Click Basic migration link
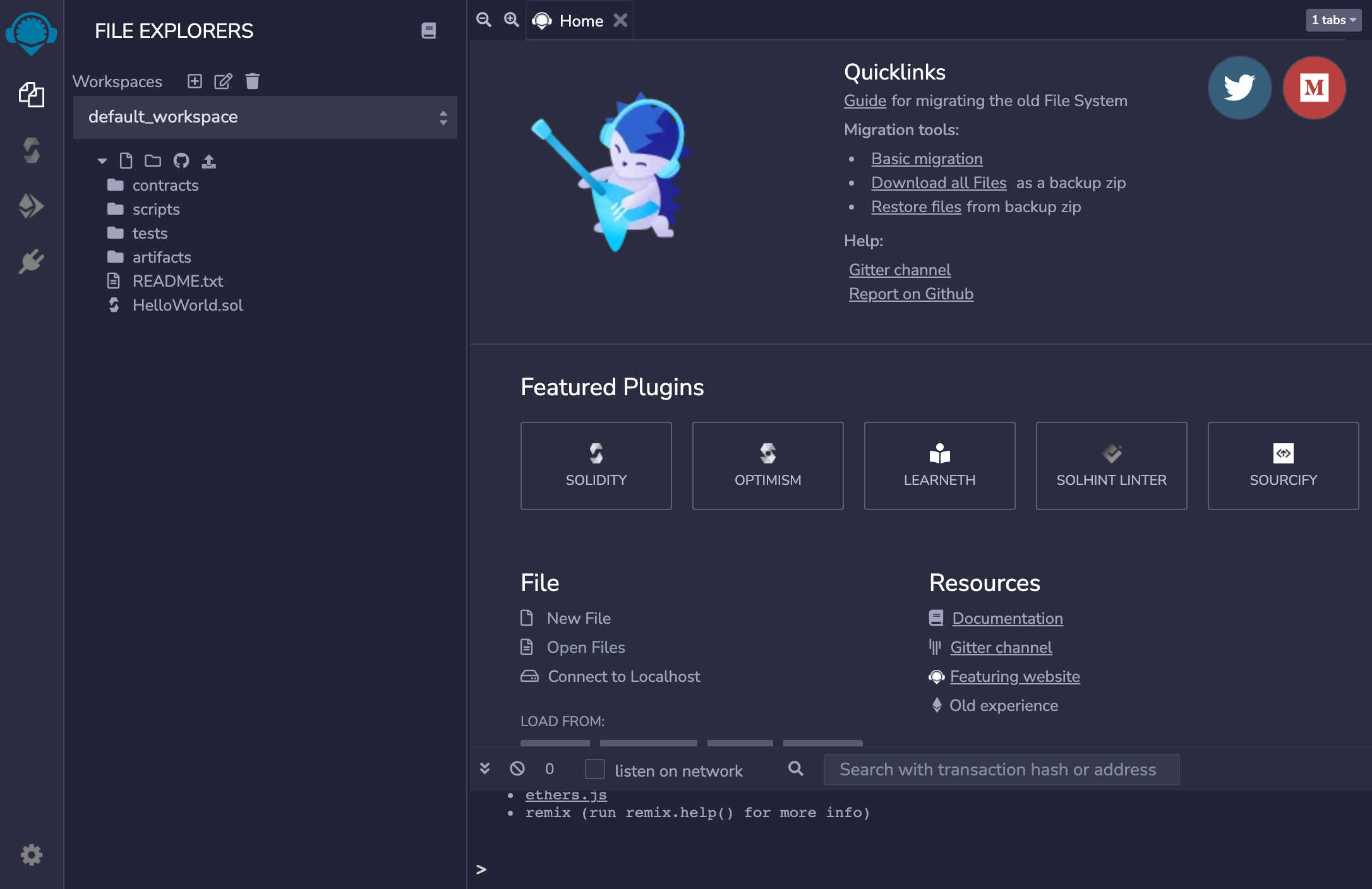 [x=927, y=158]
